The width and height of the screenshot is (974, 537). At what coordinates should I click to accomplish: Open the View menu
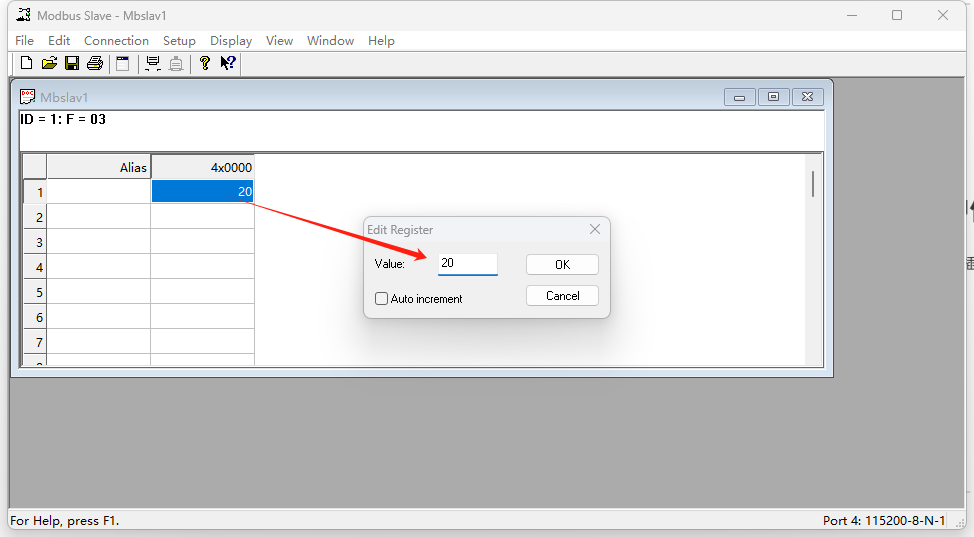coord(280,41)
